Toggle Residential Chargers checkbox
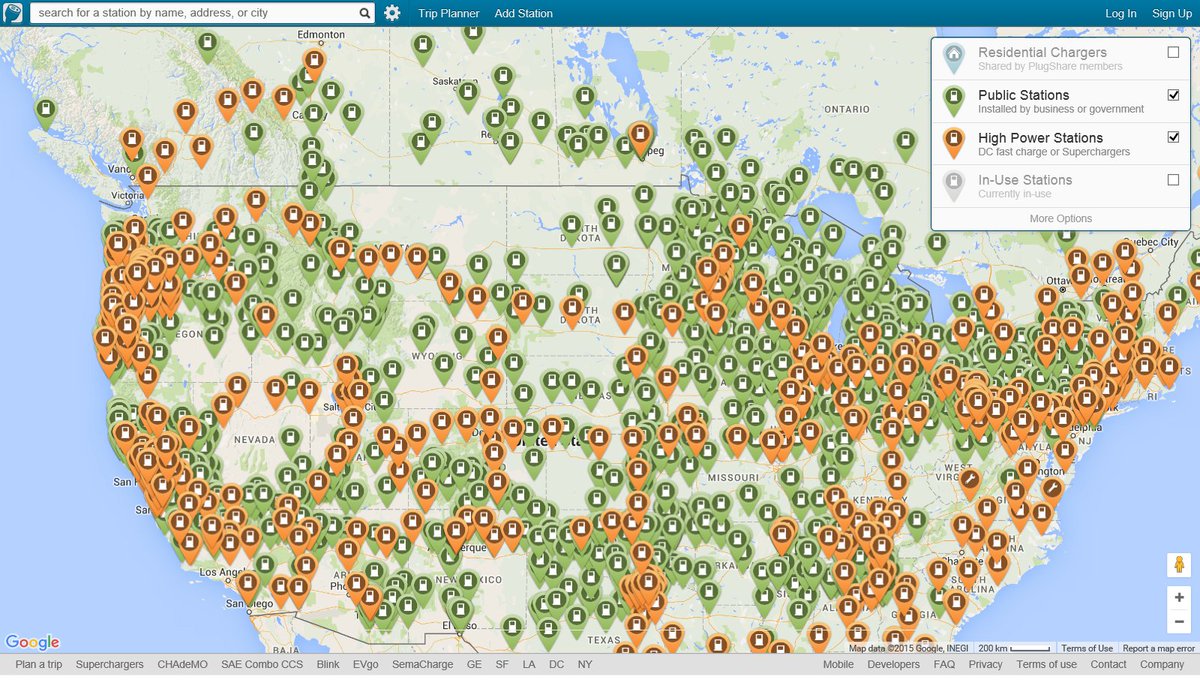The image size is (1200, 698). pos(1173,52)
